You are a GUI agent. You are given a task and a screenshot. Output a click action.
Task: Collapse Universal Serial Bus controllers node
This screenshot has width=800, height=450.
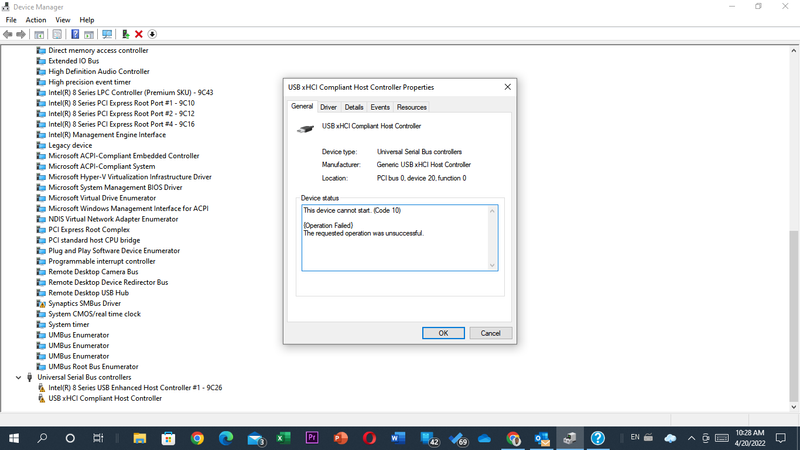coord(18,378)
